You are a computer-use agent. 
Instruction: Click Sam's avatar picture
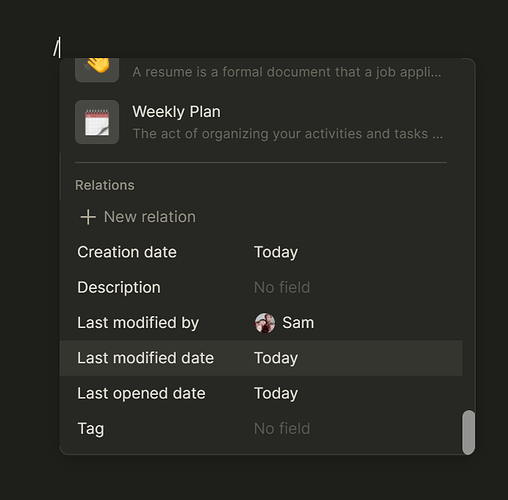point(265,323)
